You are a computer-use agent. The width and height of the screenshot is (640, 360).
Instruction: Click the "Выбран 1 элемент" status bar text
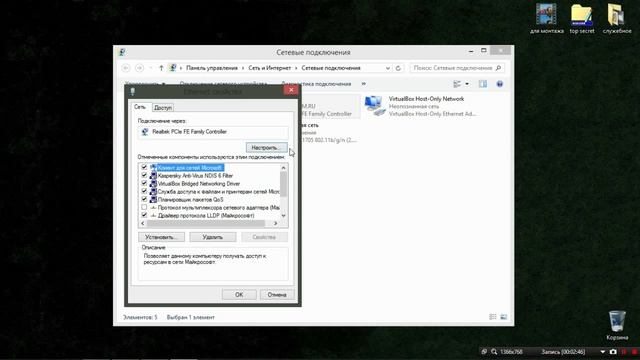(191, 317)
